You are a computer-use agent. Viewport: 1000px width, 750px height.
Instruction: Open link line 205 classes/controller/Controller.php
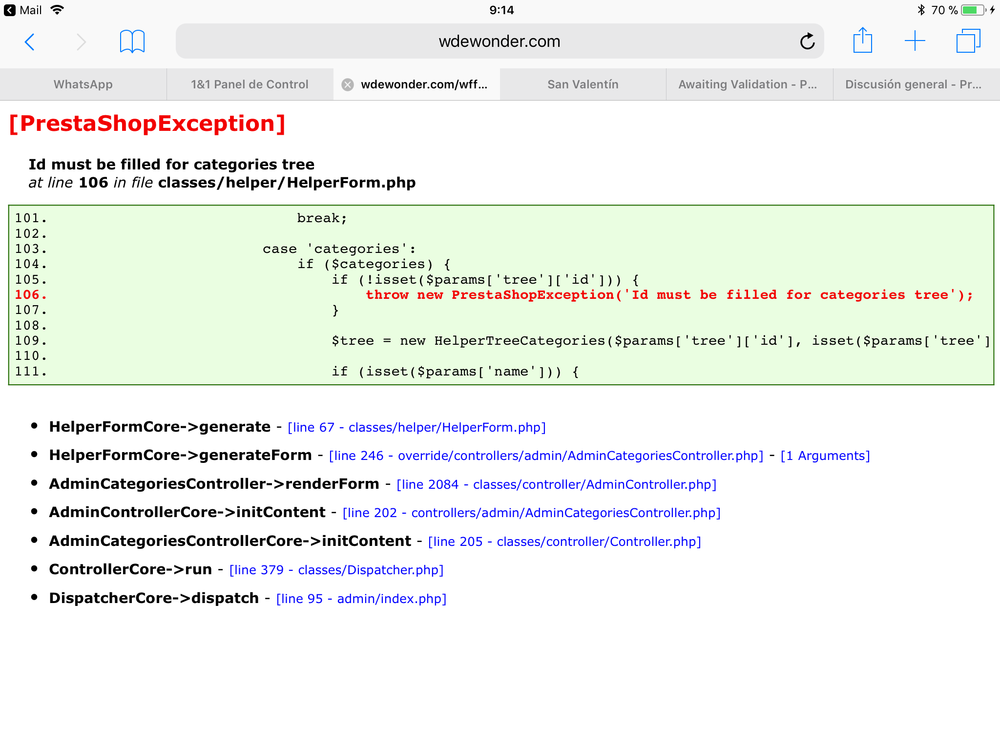pyautogui.click(x=564, y=541)
